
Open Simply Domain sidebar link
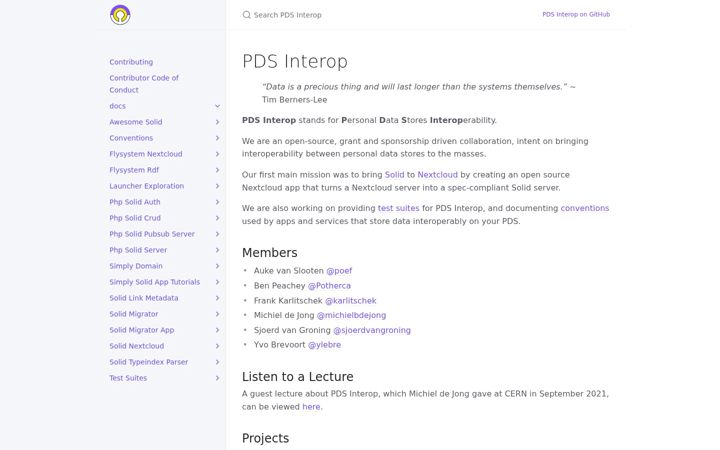pos(135,266)
